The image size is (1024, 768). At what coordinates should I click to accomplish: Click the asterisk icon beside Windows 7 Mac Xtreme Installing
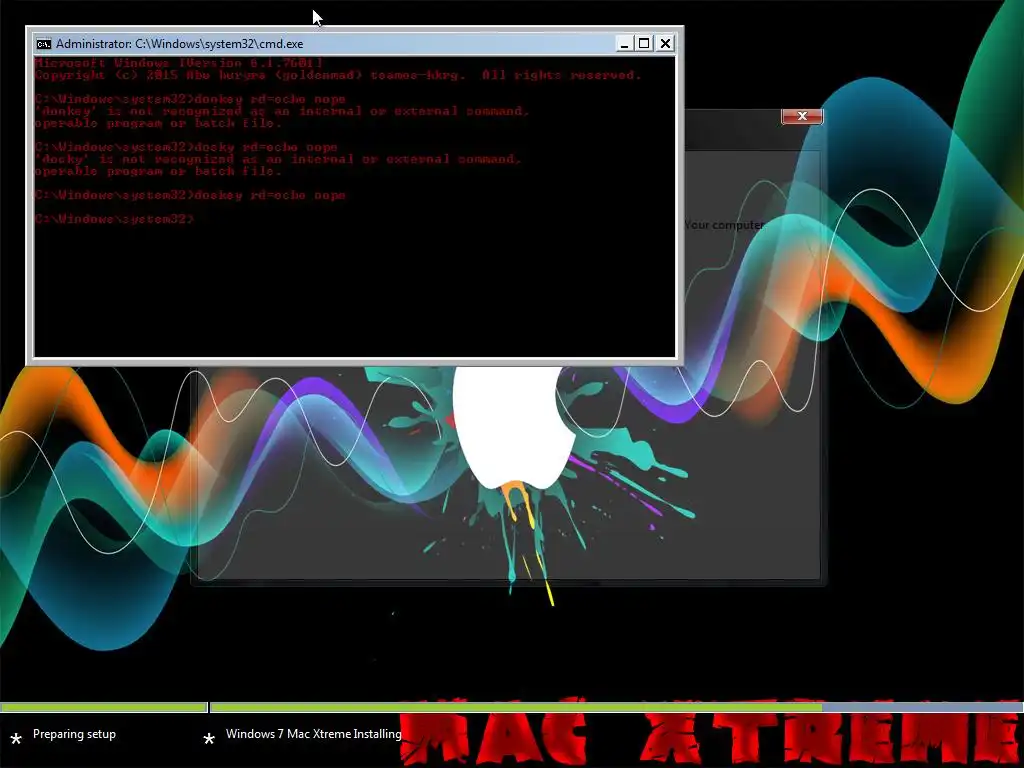tap(209, 739)
